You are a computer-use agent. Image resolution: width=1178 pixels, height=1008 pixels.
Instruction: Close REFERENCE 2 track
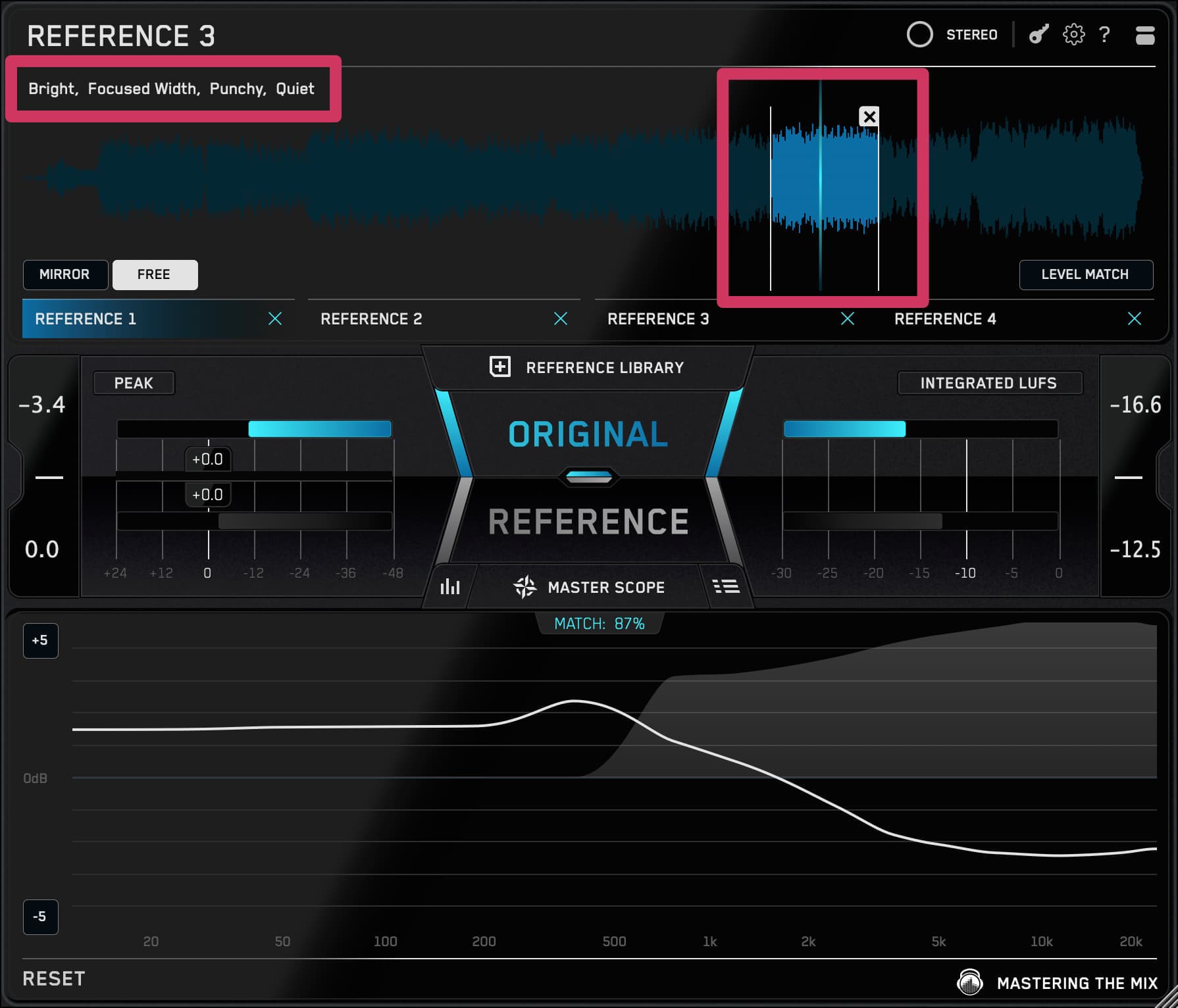(561, 319)
